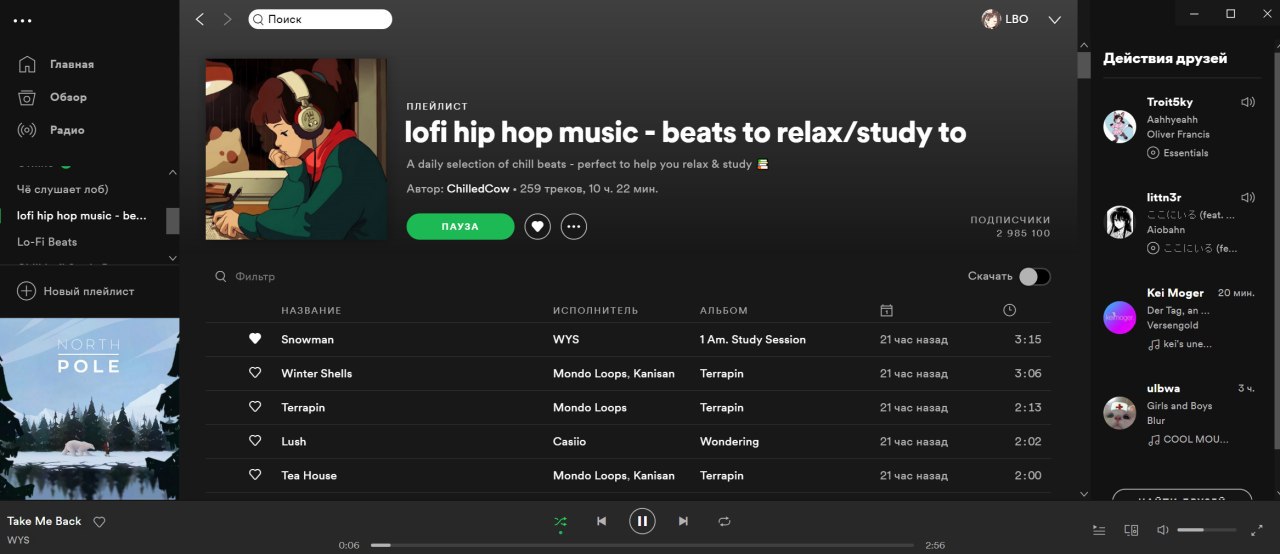
Task: Expand the user account dropdown chevron
Action: pos(1054,19)
